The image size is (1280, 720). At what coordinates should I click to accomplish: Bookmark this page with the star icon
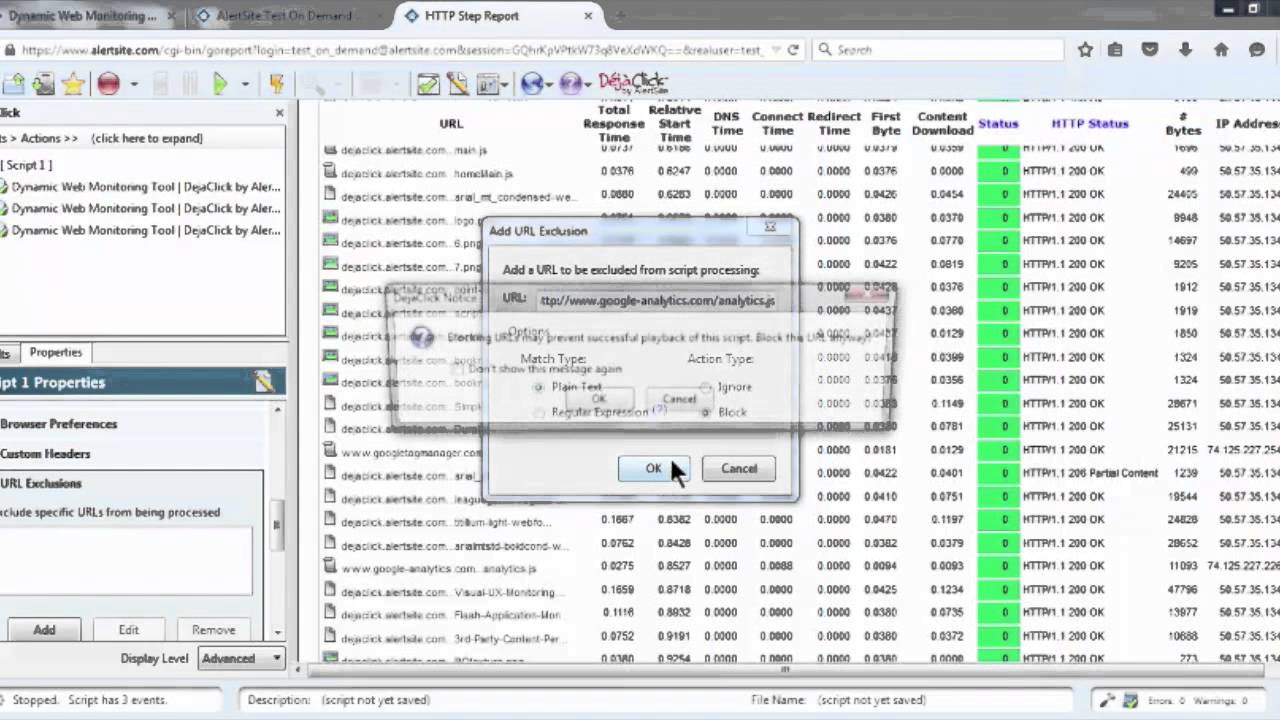point(1085,50)
